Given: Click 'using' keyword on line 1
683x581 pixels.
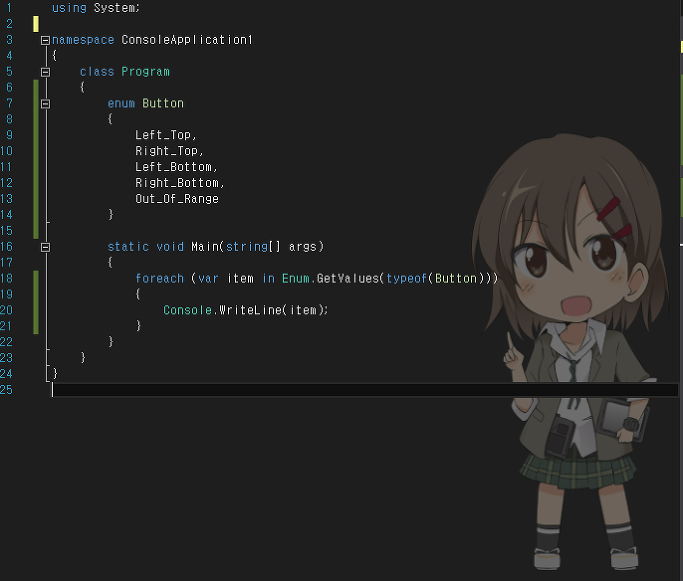Looking at the screenshot, I should [x=69, y=8].
